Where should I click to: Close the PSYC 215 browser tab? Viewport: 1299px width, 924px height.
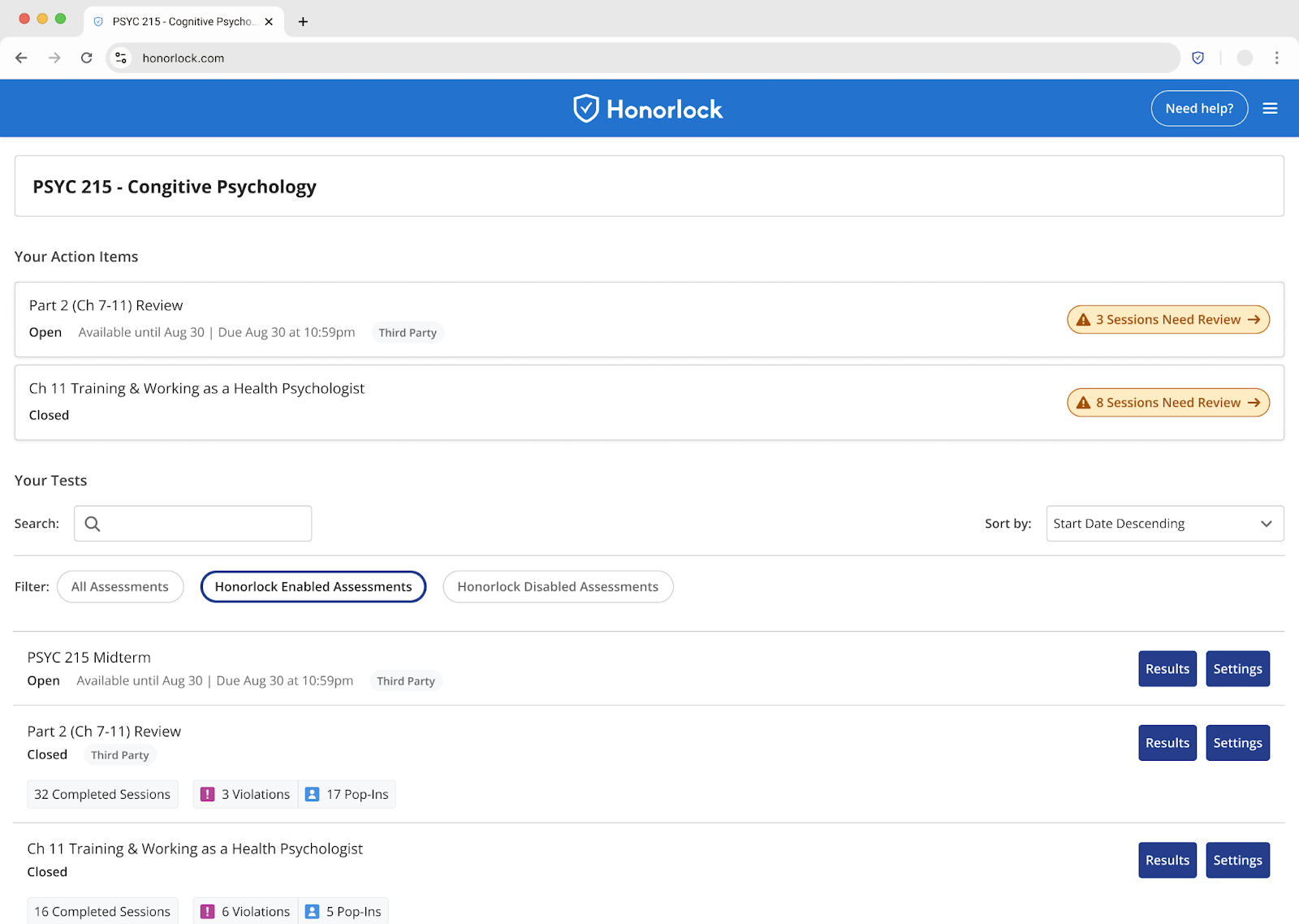tap(269, 22)
